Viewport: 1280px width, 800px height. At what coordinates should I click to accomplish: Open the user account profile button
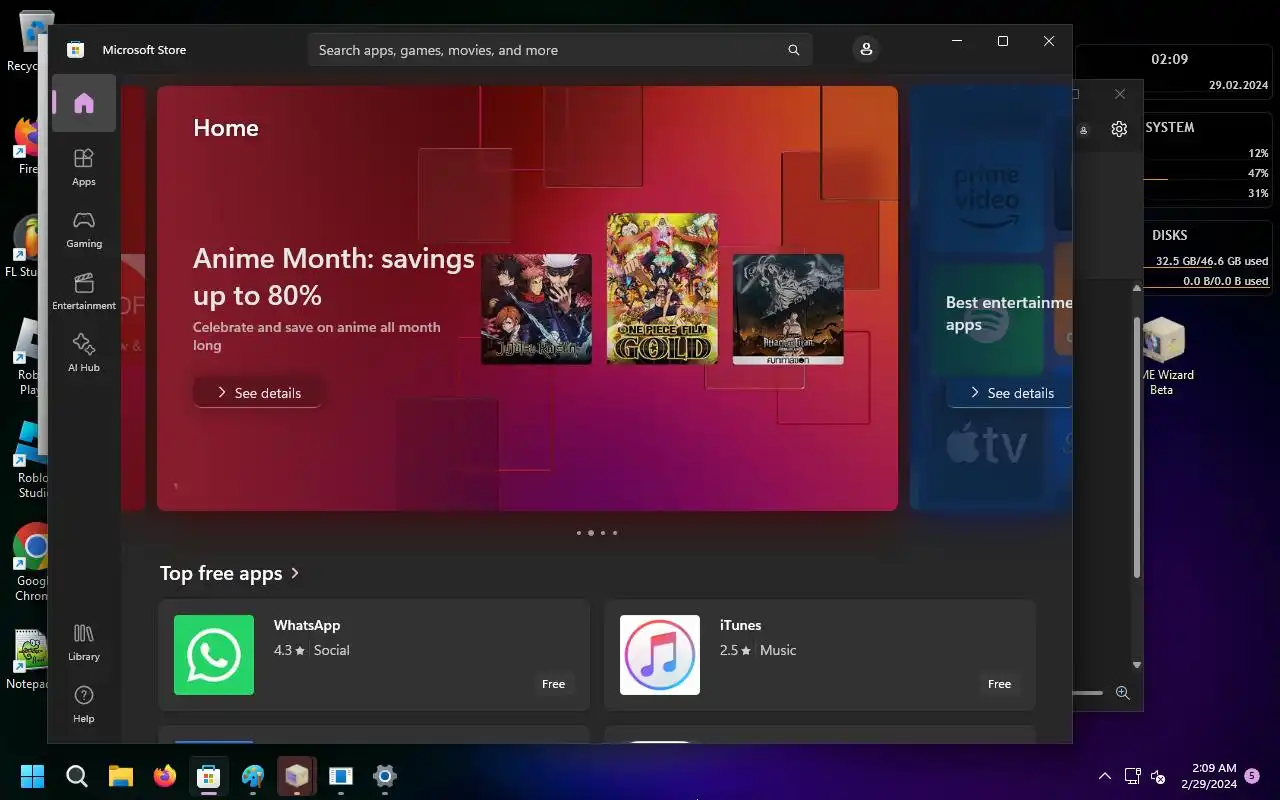point(866,49)
